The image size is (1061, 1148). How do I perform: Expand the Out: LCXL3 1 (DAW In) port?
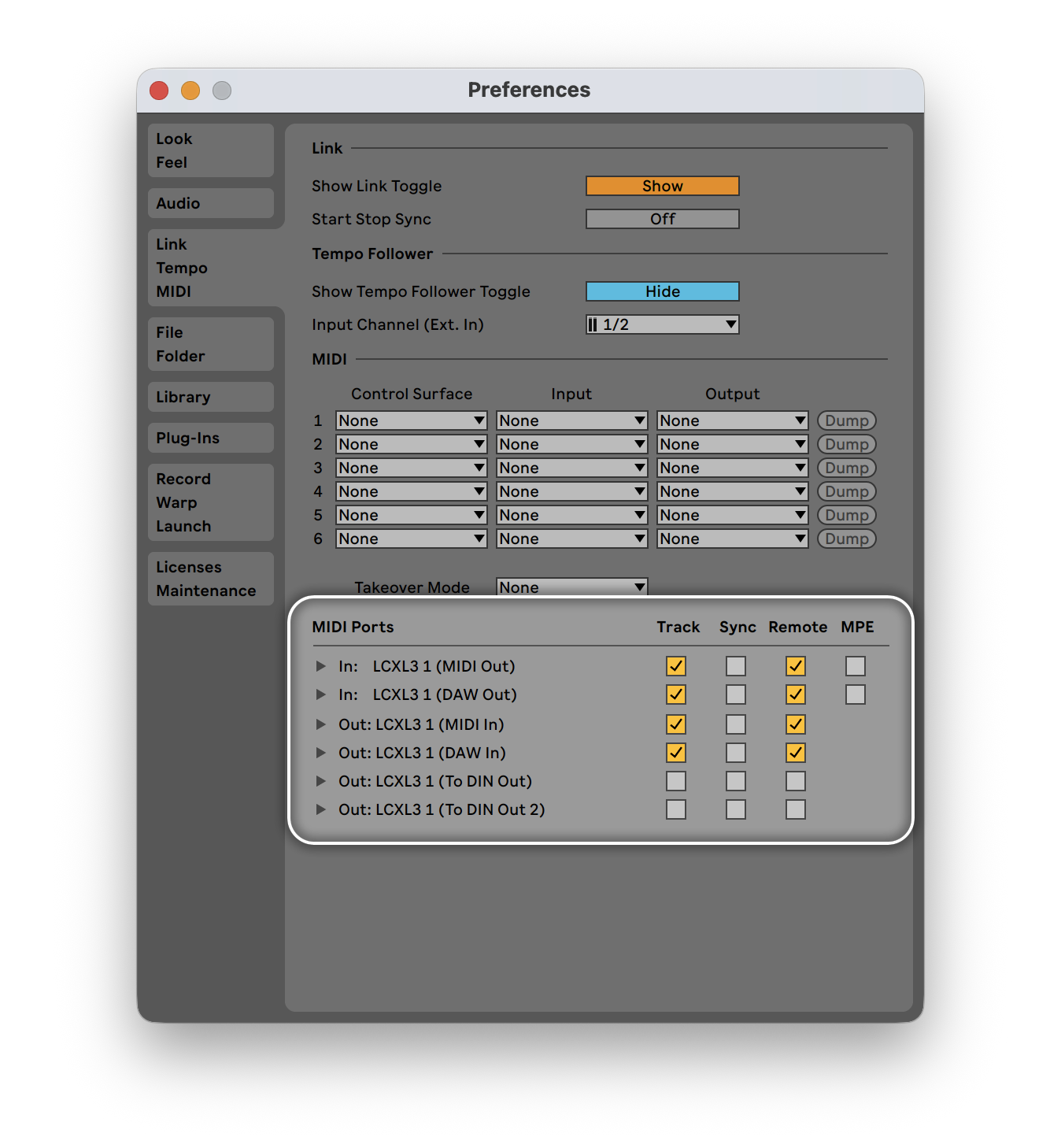[320, 753]
